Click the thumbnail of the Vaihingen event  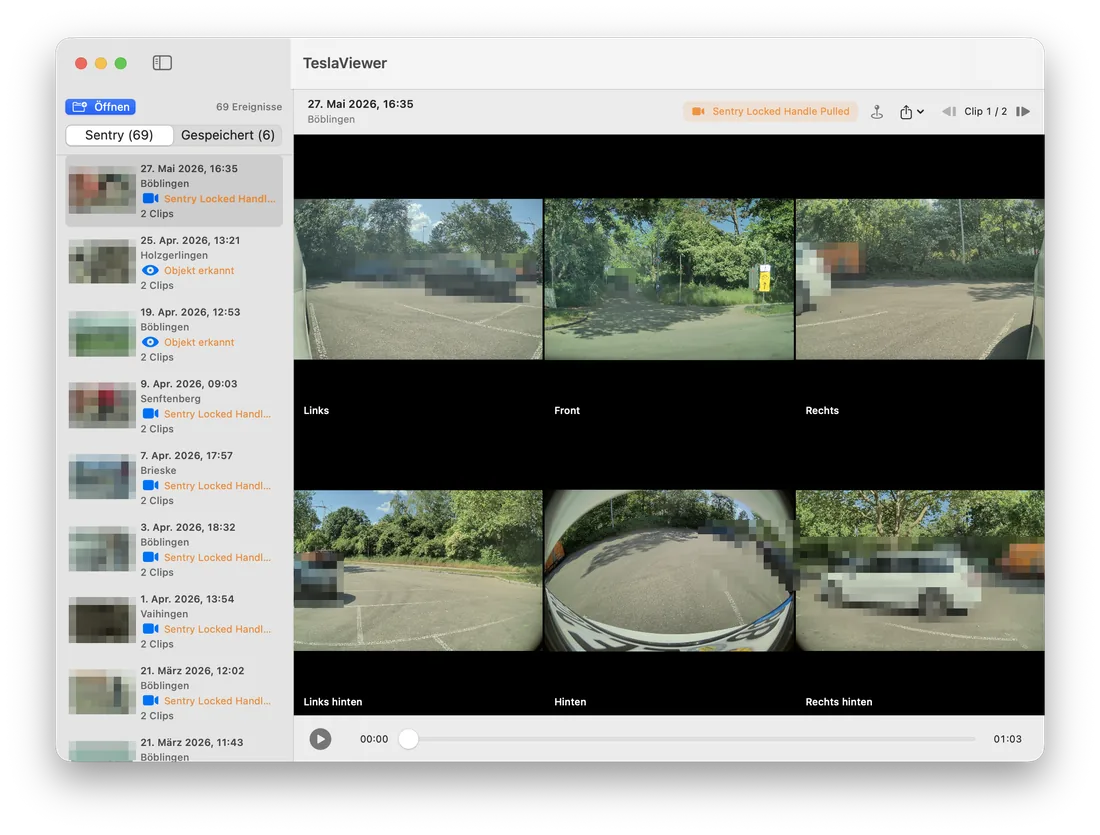pos(102,620)
